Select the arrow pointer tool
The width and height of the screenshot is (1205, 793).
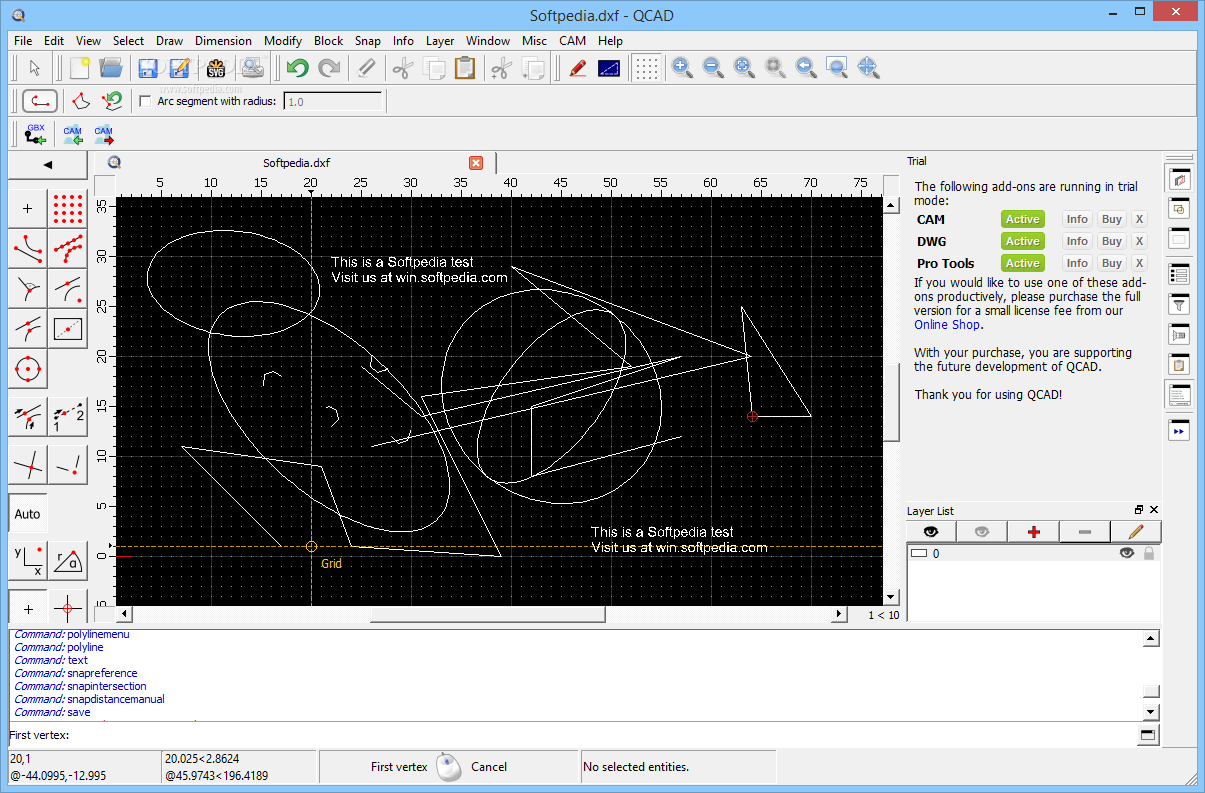pyautogui.click(x=35, y=68)
